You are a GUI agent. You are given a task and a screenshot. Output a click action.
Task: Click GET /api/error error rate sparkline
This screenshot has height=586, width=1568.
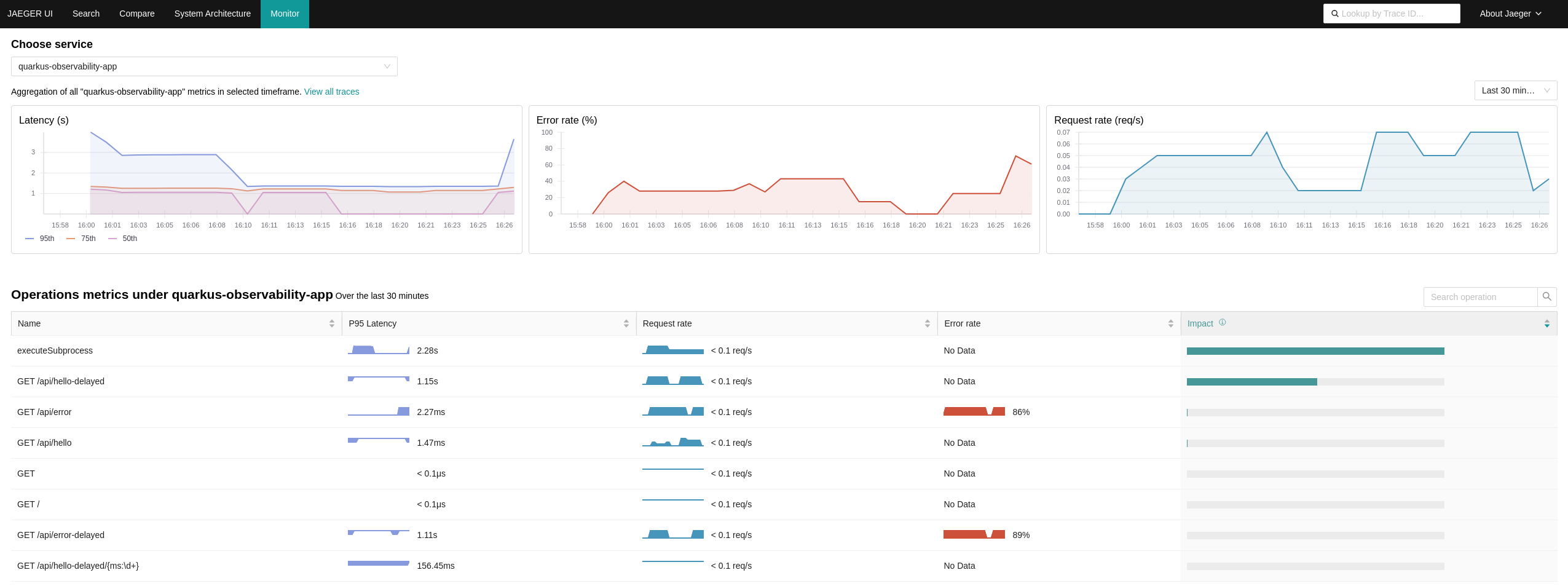[974, 411]
